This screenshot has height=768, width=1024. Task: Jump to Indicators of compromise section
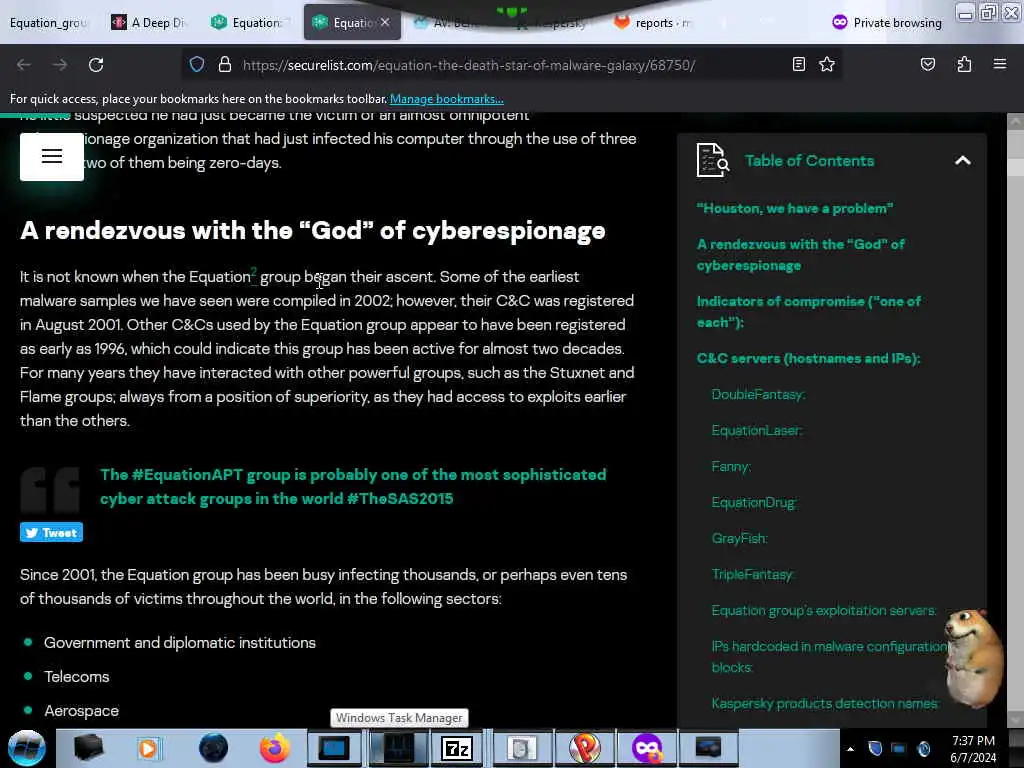click(808, 312)
